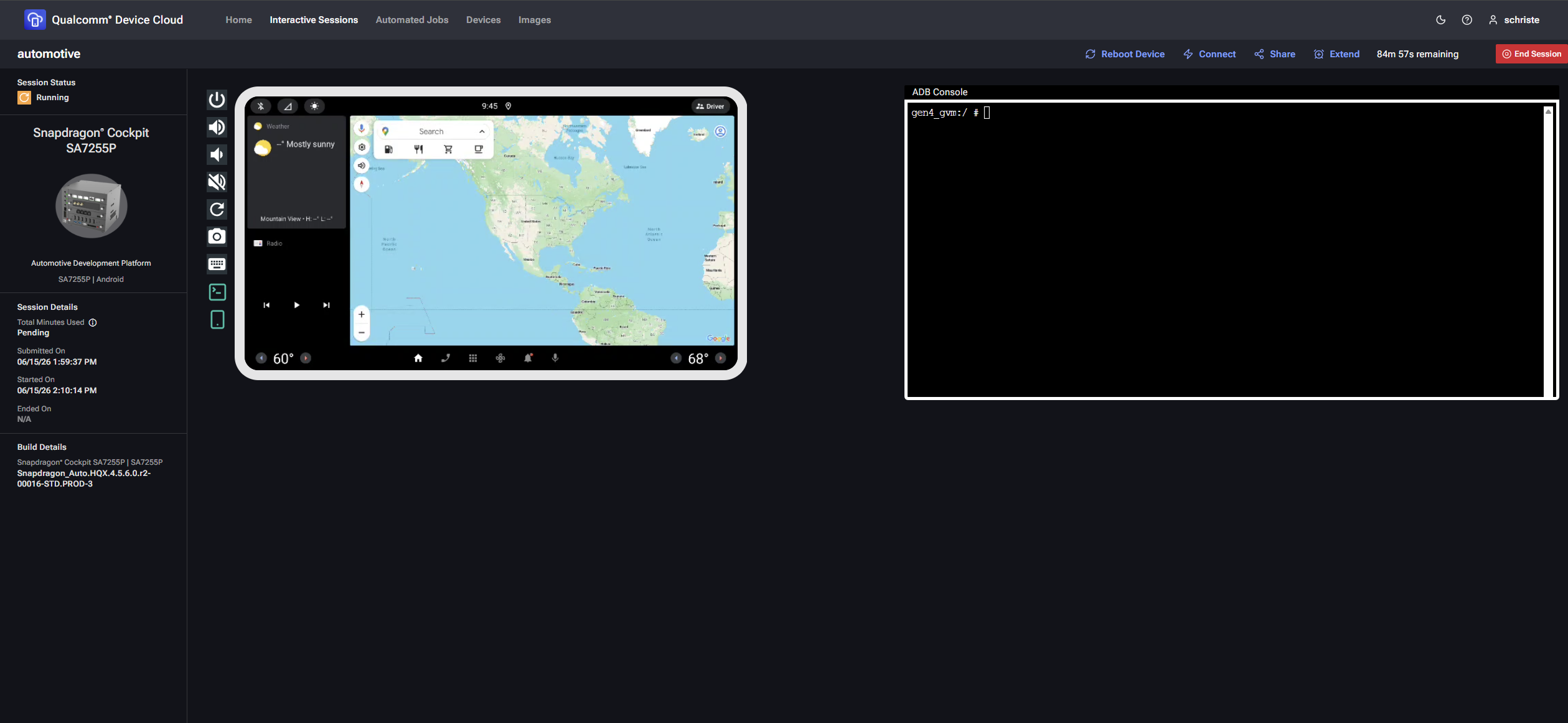Activate the voice assistant microphone in the bottom bar

[x=555, y=358]
